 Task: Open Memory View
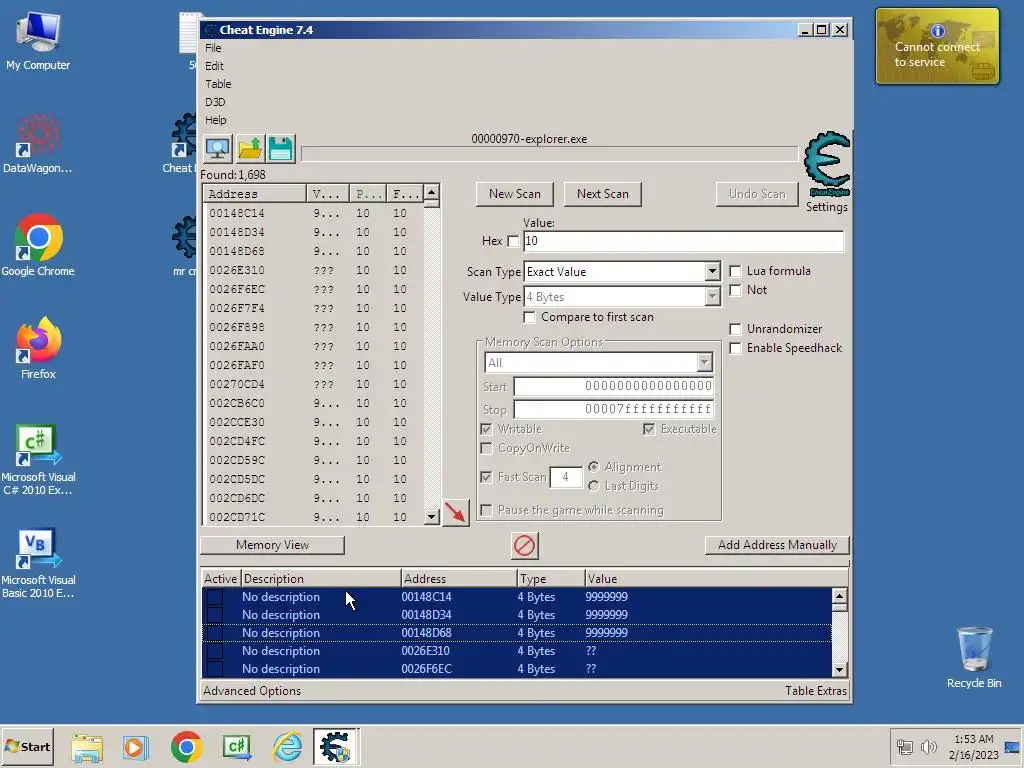point(272,545)
